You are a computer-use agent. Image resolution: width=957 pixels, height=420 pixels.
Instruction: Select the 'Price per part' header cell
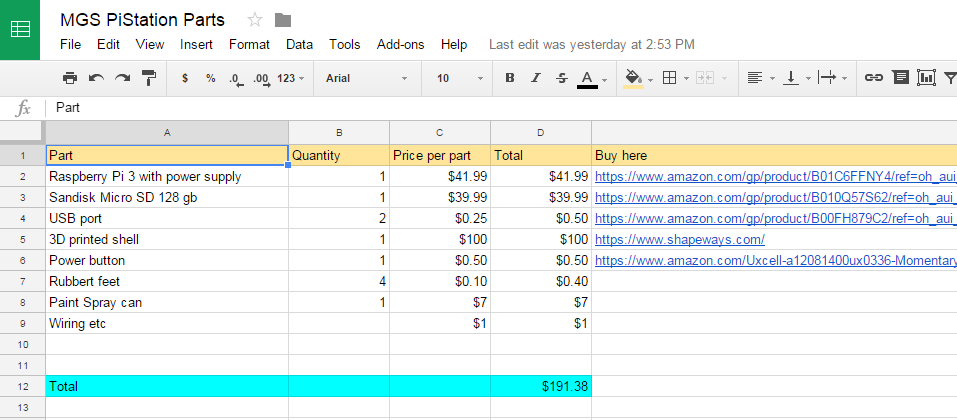(440, 156)
